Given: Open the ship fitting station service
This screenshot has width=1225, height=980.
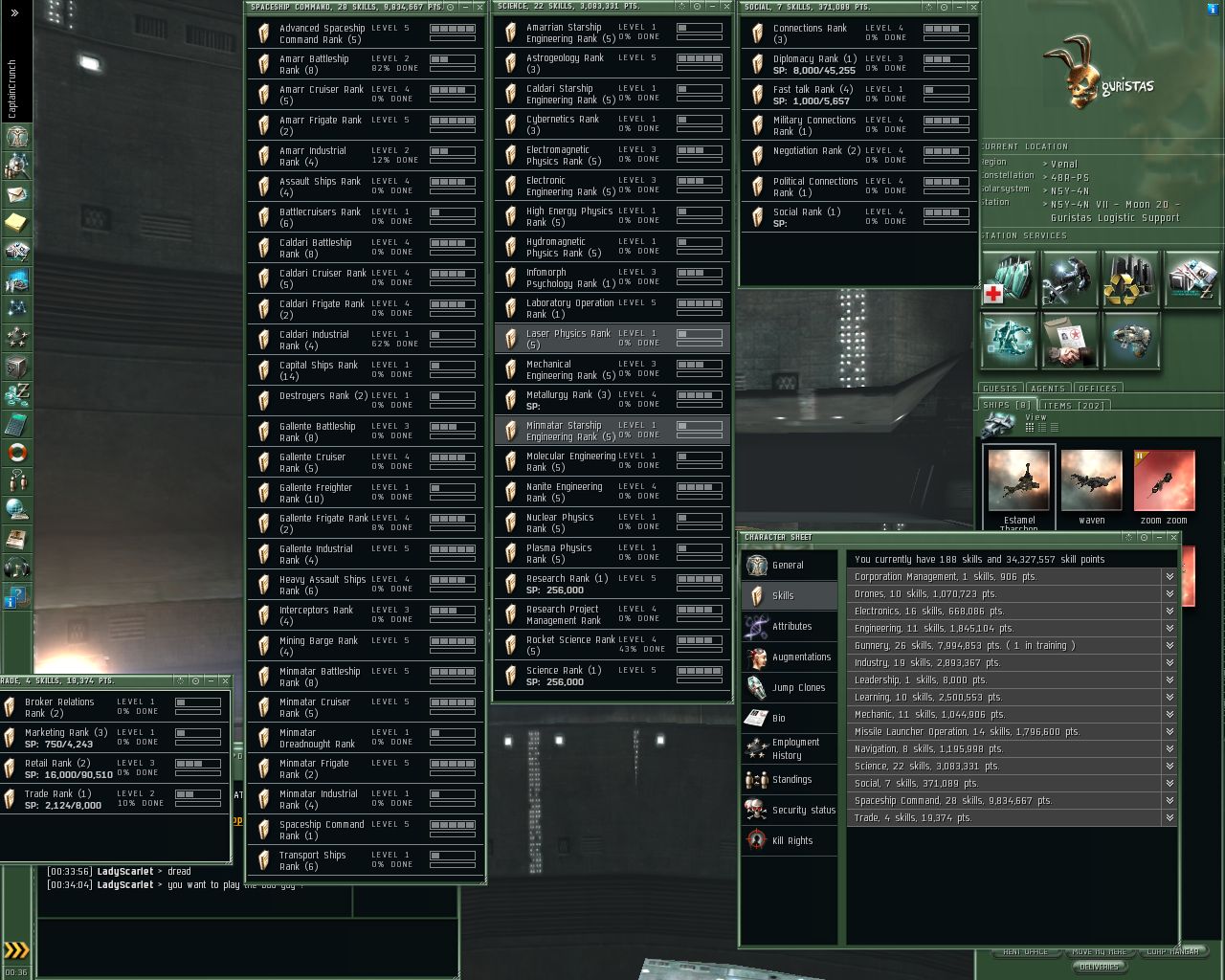Looking at the screenshot, I should tap(1131, 341).
